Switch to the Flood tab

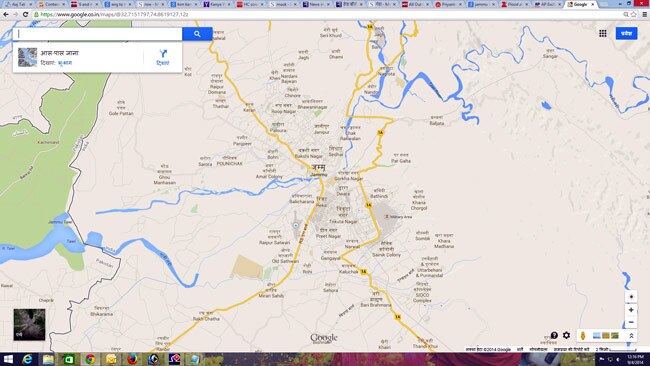[515, 4]
